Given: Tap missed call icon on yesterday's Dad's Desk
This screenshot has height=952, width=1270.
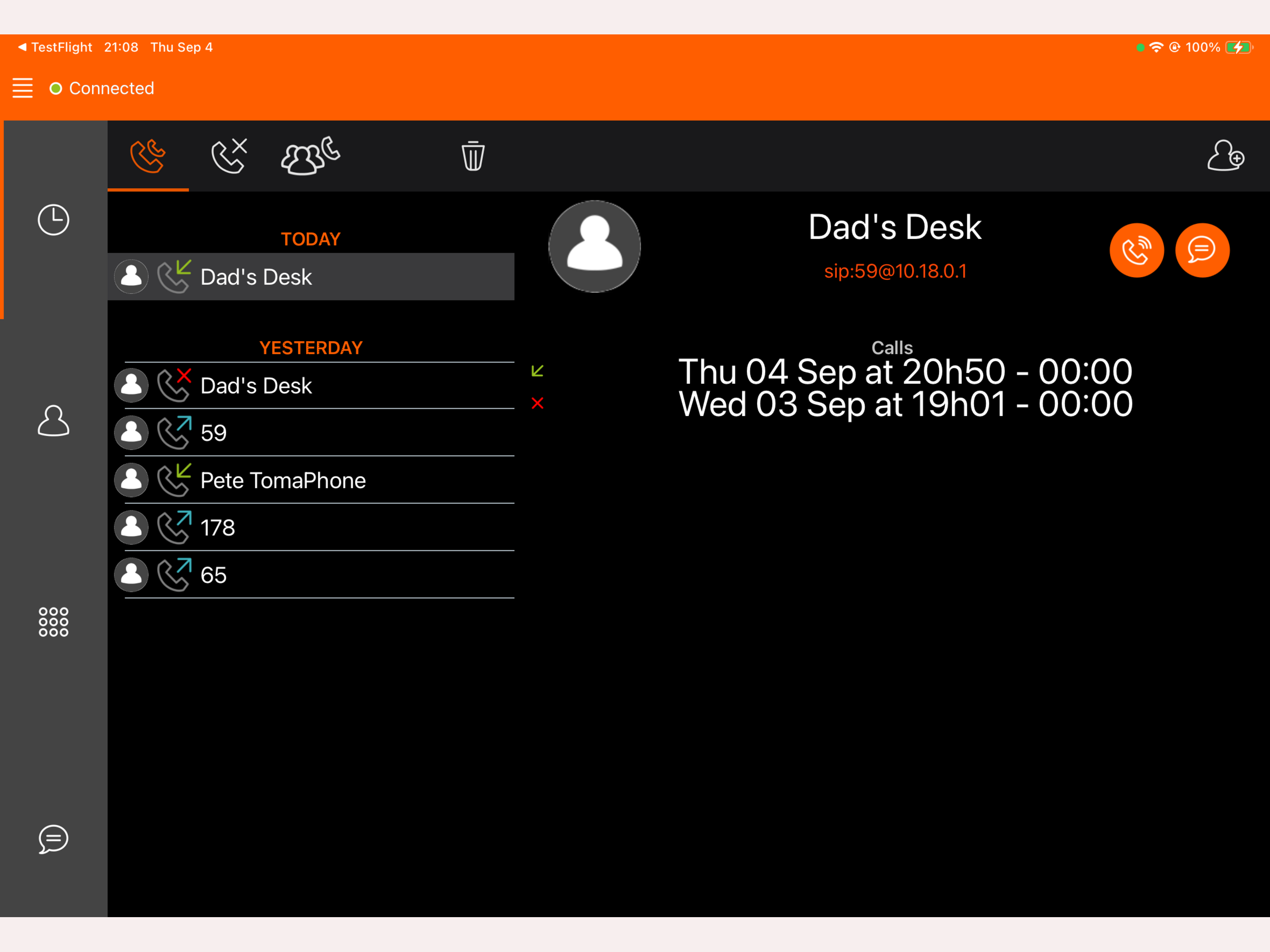Looking at the screenshot, I should pos(174,385).
